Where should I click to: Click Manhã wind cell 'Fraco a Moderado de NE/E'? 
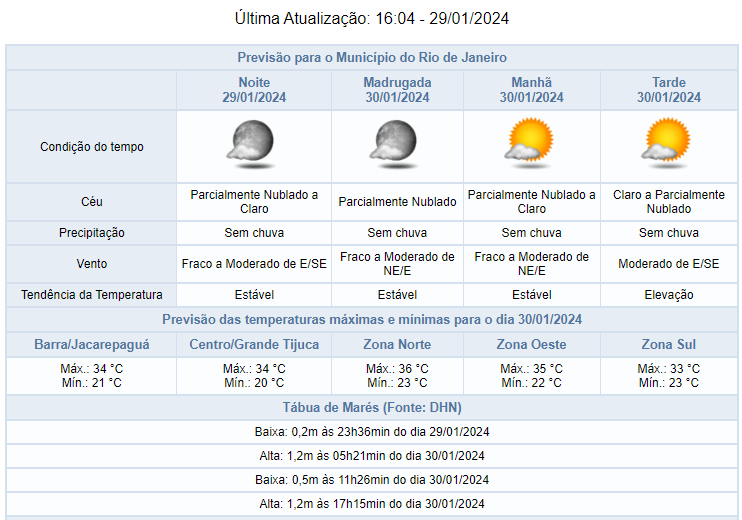pos(531,264)
